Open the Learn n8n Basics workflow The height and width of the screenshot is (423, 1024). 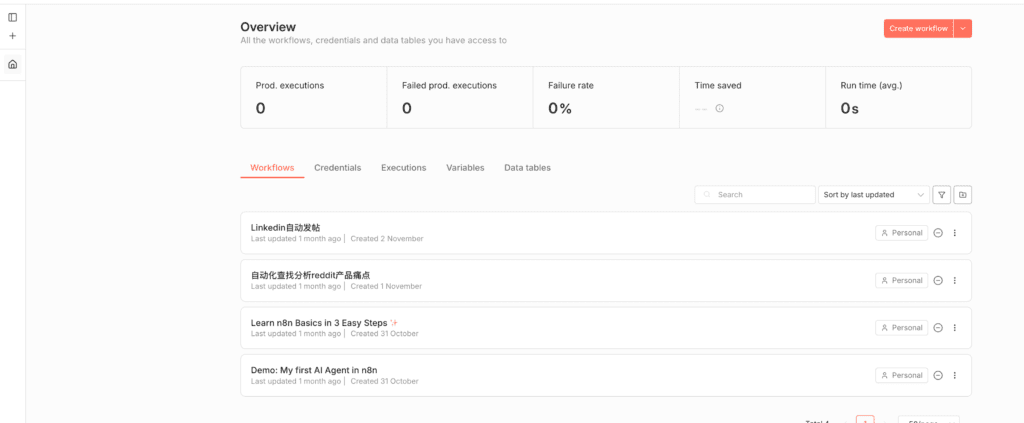318,322
